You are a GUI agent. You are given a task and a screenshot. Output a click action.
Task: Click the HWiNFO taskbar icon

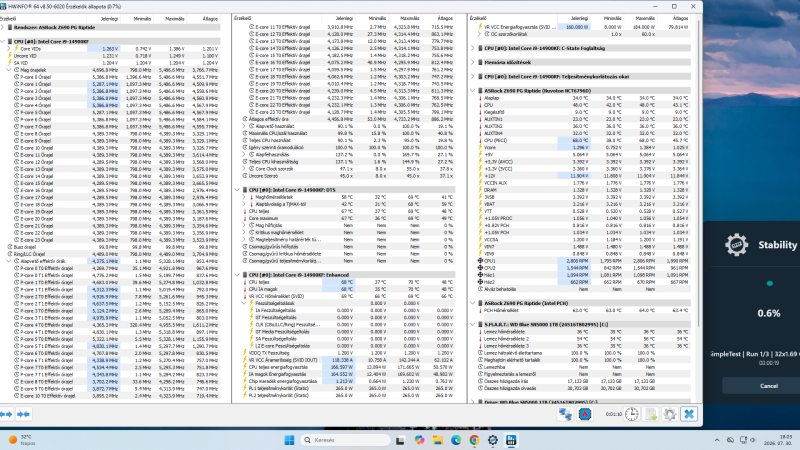pos(511,440)
